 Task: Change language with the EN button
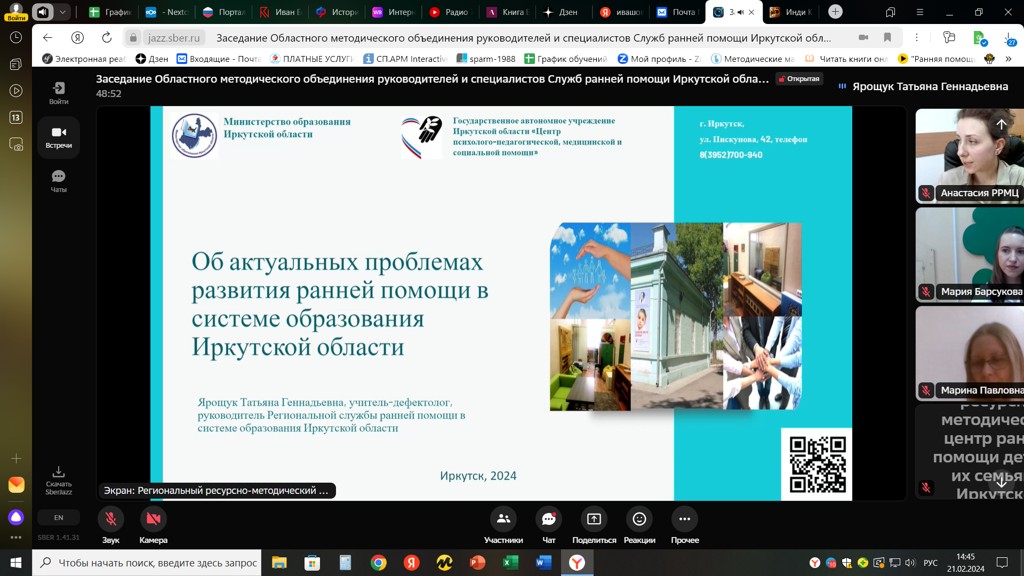click(x=59, y=517)
